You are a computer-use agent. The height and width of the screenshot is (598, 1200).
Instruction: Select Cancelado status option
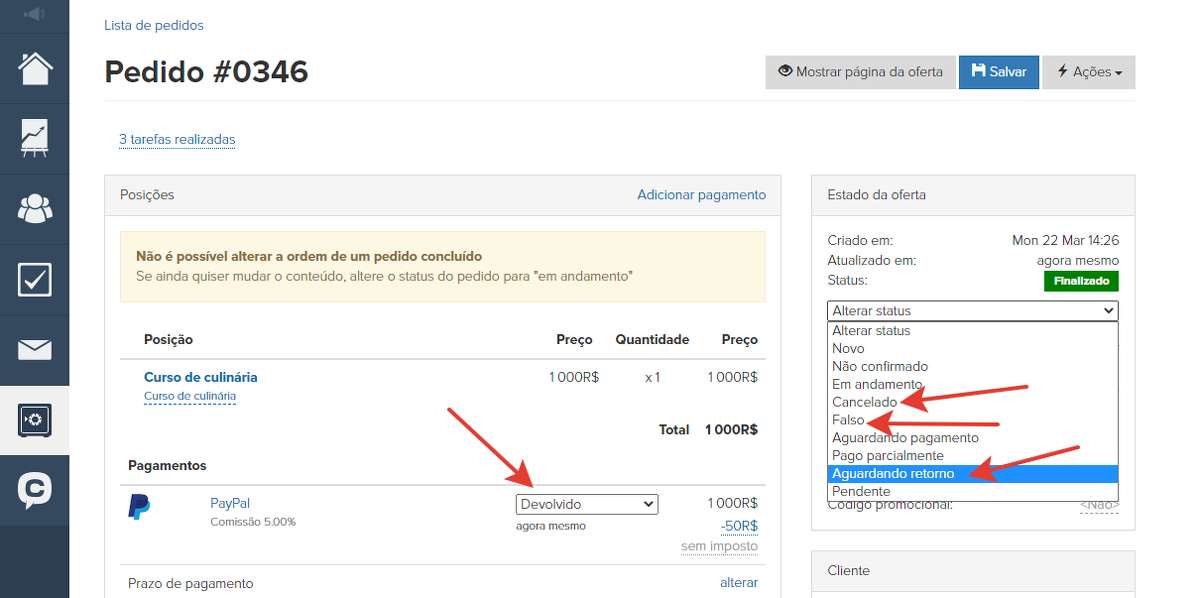[x=865, y=402]
